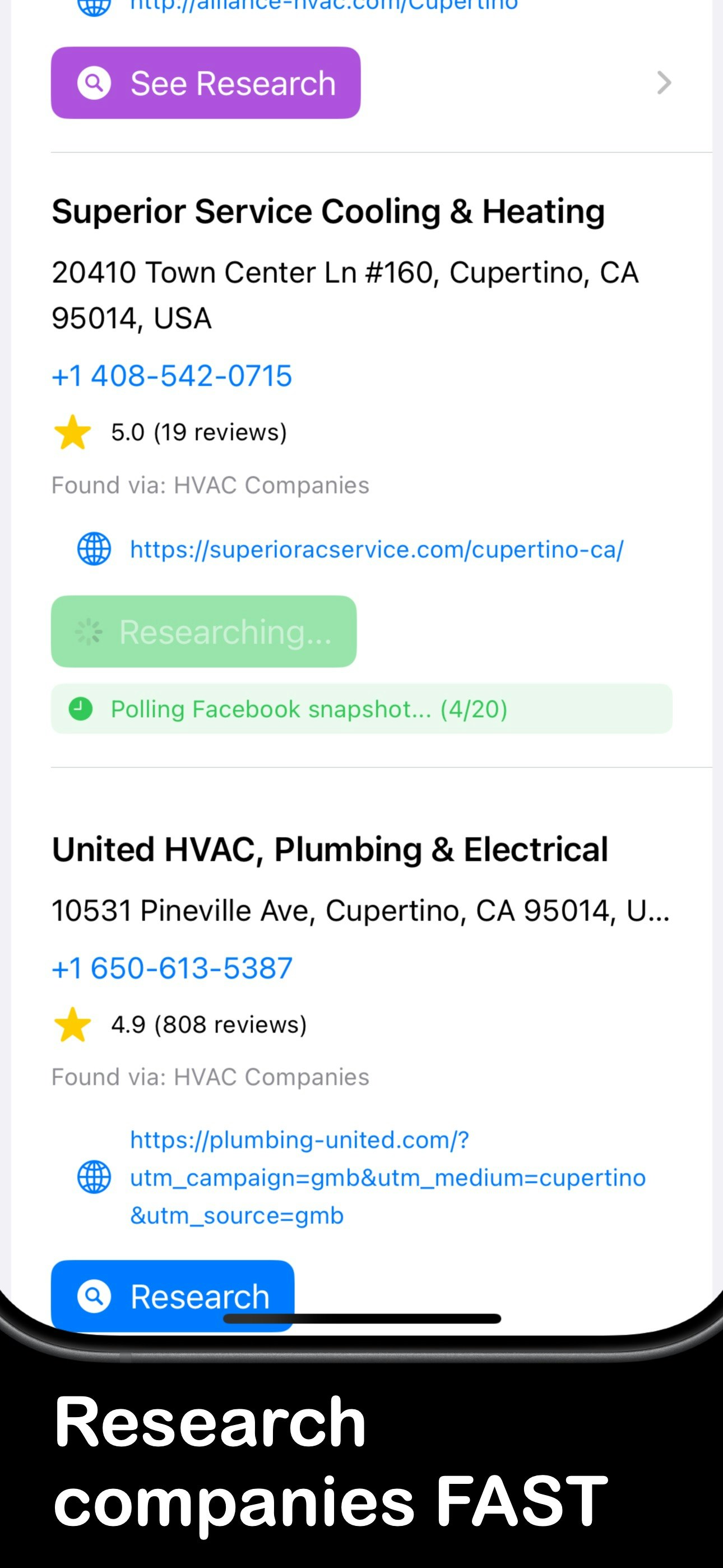This screenshot has width=723, height=1568.
Task: Select Superior Service Cooling & Heating heading
Action: click(328, 211)
